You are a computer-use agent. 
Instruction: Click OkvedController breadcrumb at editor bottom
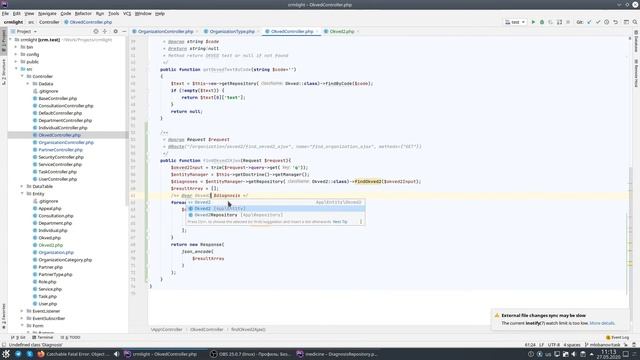[x=207, y=329]
